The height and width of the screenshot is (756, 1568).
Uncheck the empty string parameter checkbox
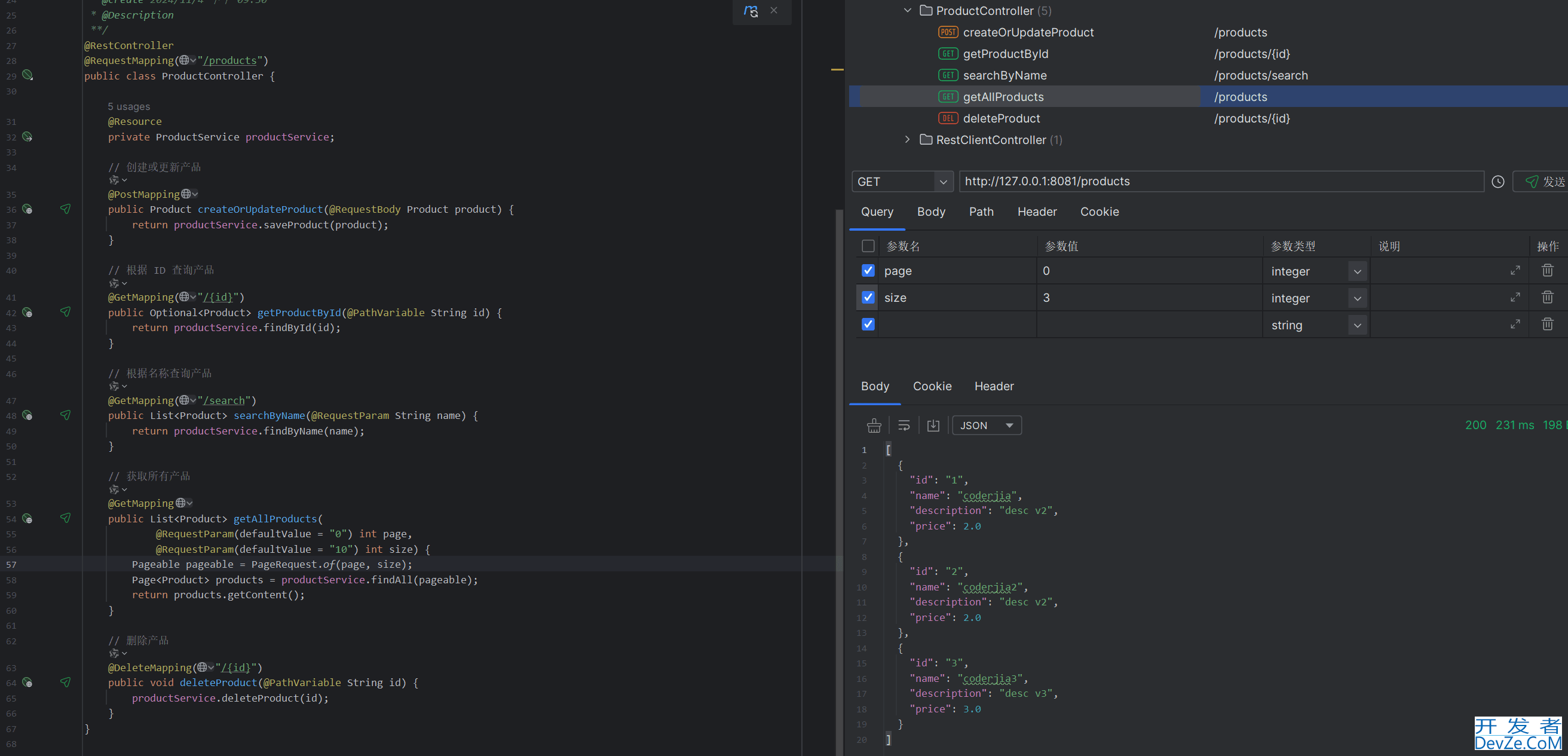tap(868, 324)
